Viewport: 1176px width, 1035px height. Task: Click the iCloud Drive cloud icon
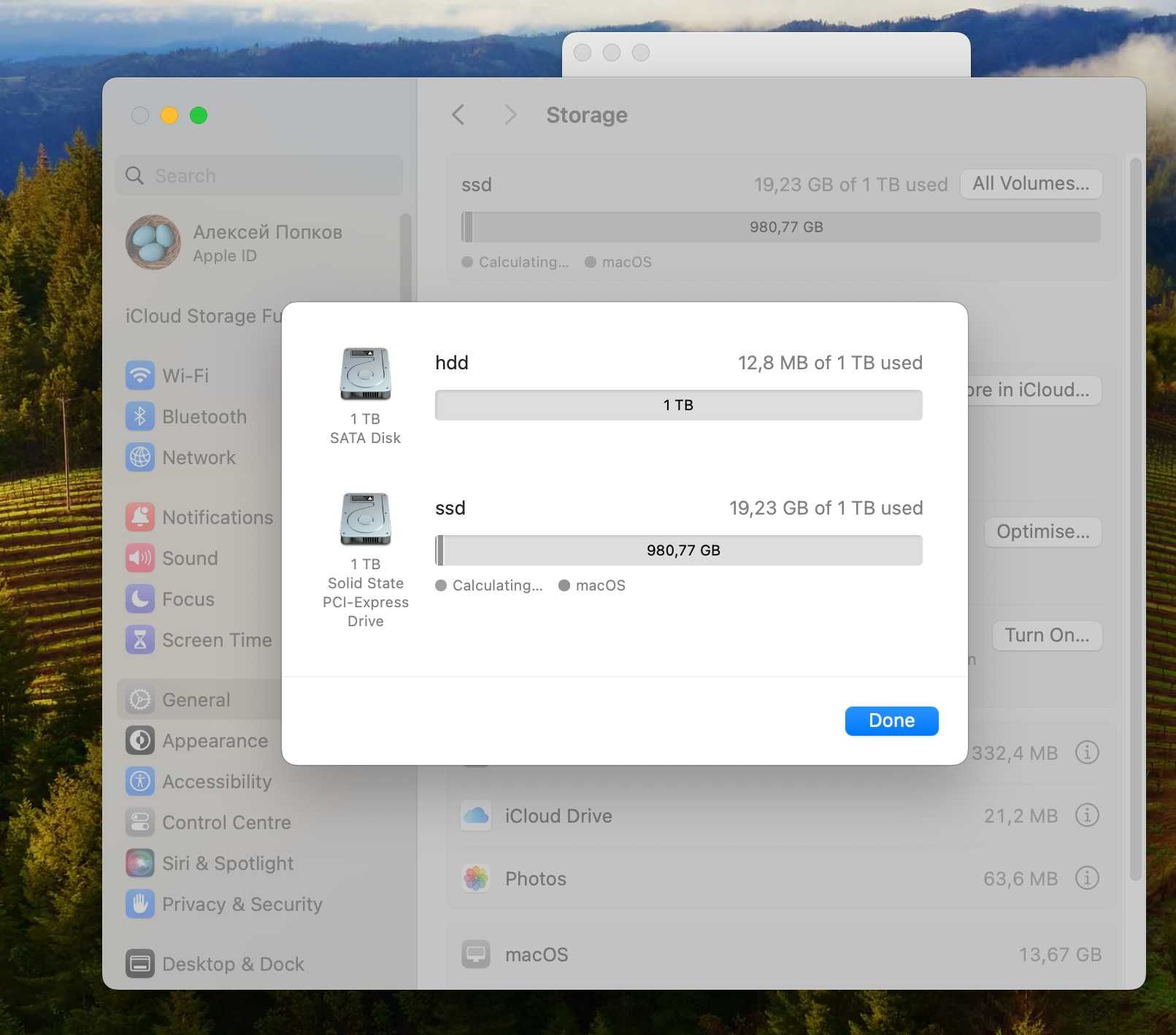coord(476,816)
